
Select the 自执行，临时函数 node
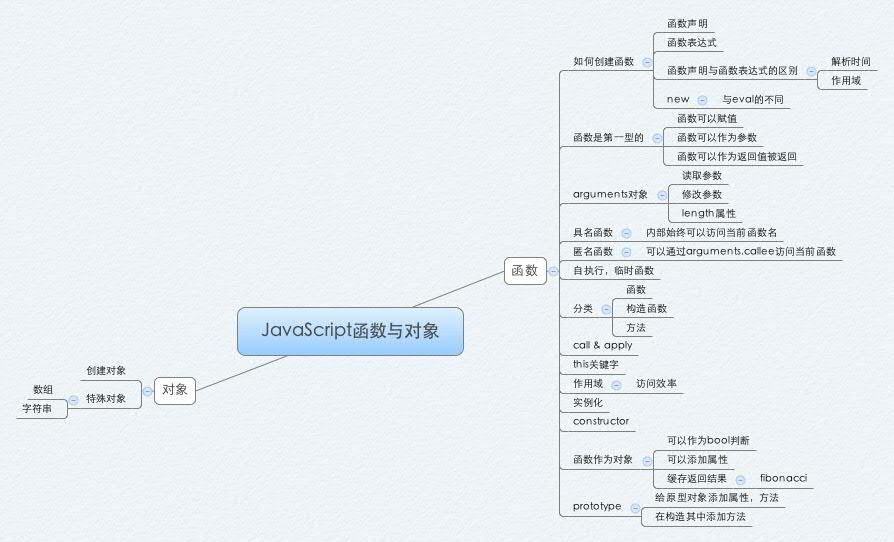coord(613,271)
